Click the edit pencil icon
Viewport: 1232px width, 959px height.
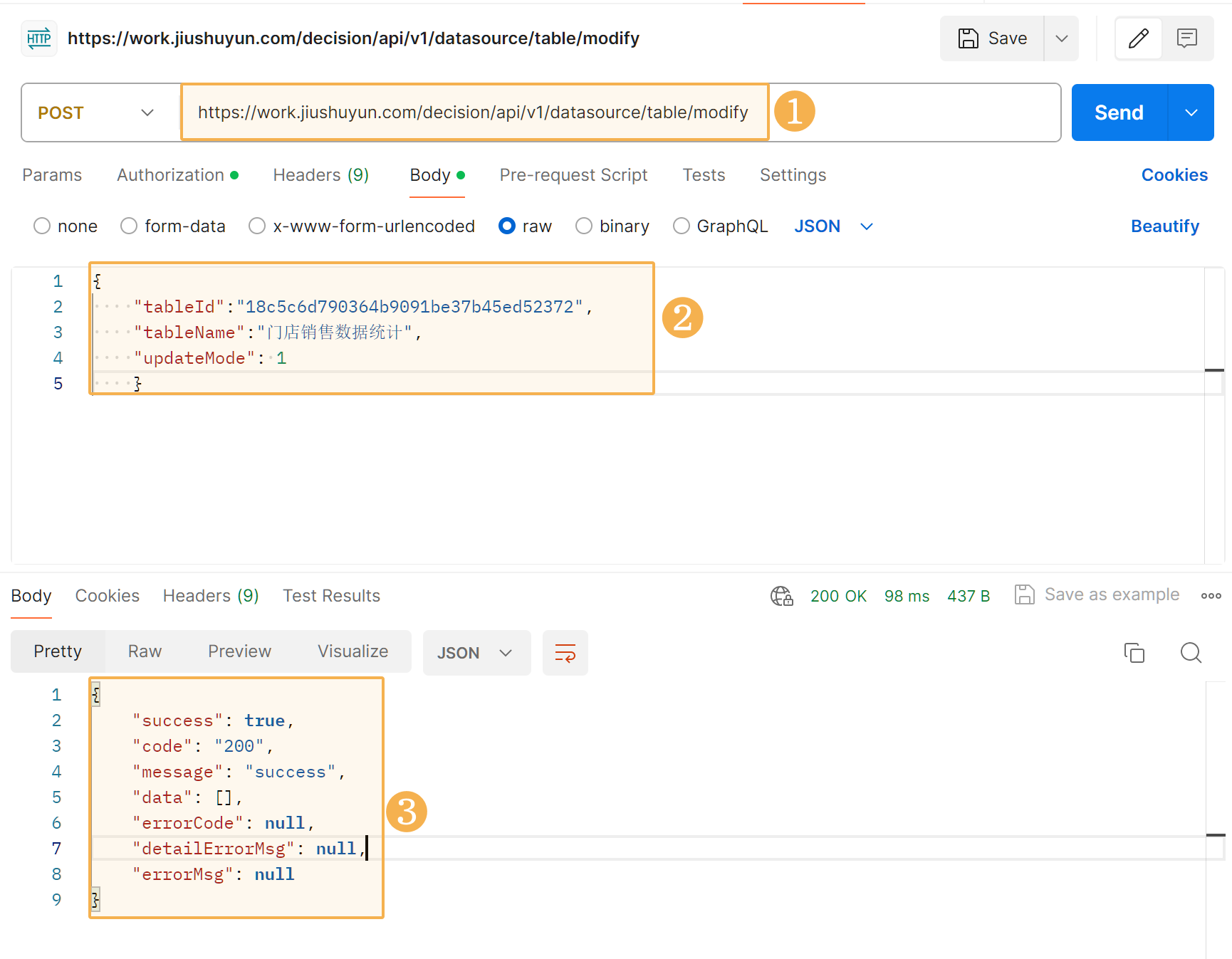(1138, 38)
